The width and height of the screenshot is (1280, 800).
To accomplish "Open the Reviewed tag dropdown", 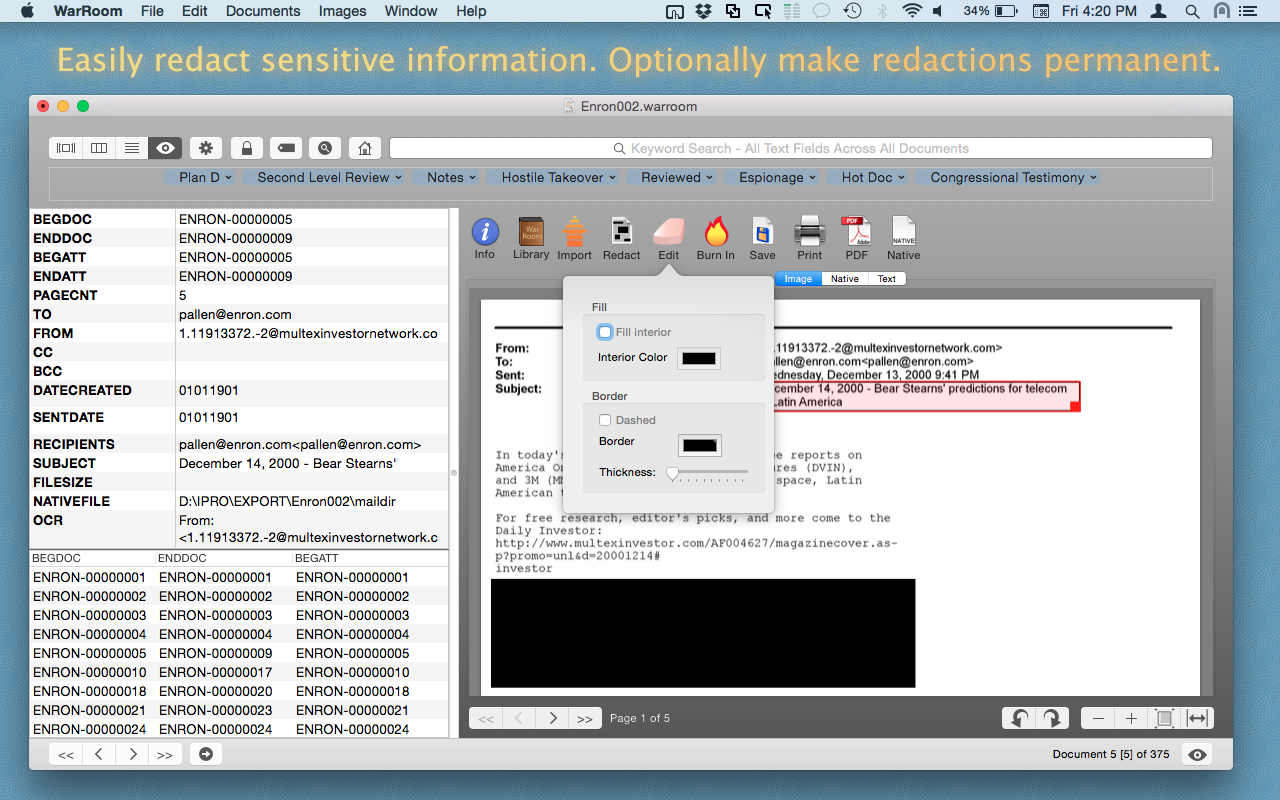I will coord(677,177).
